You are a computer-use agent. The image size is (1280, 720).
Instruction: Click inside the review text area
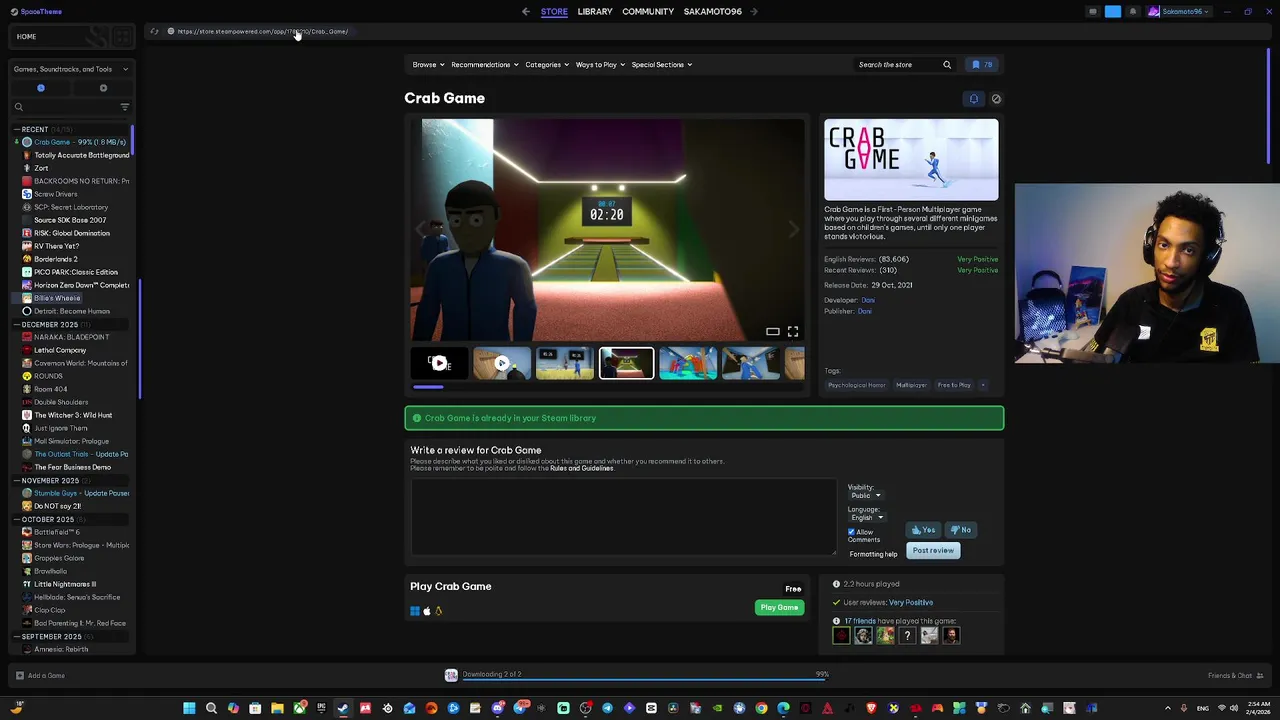coord(623,517)
